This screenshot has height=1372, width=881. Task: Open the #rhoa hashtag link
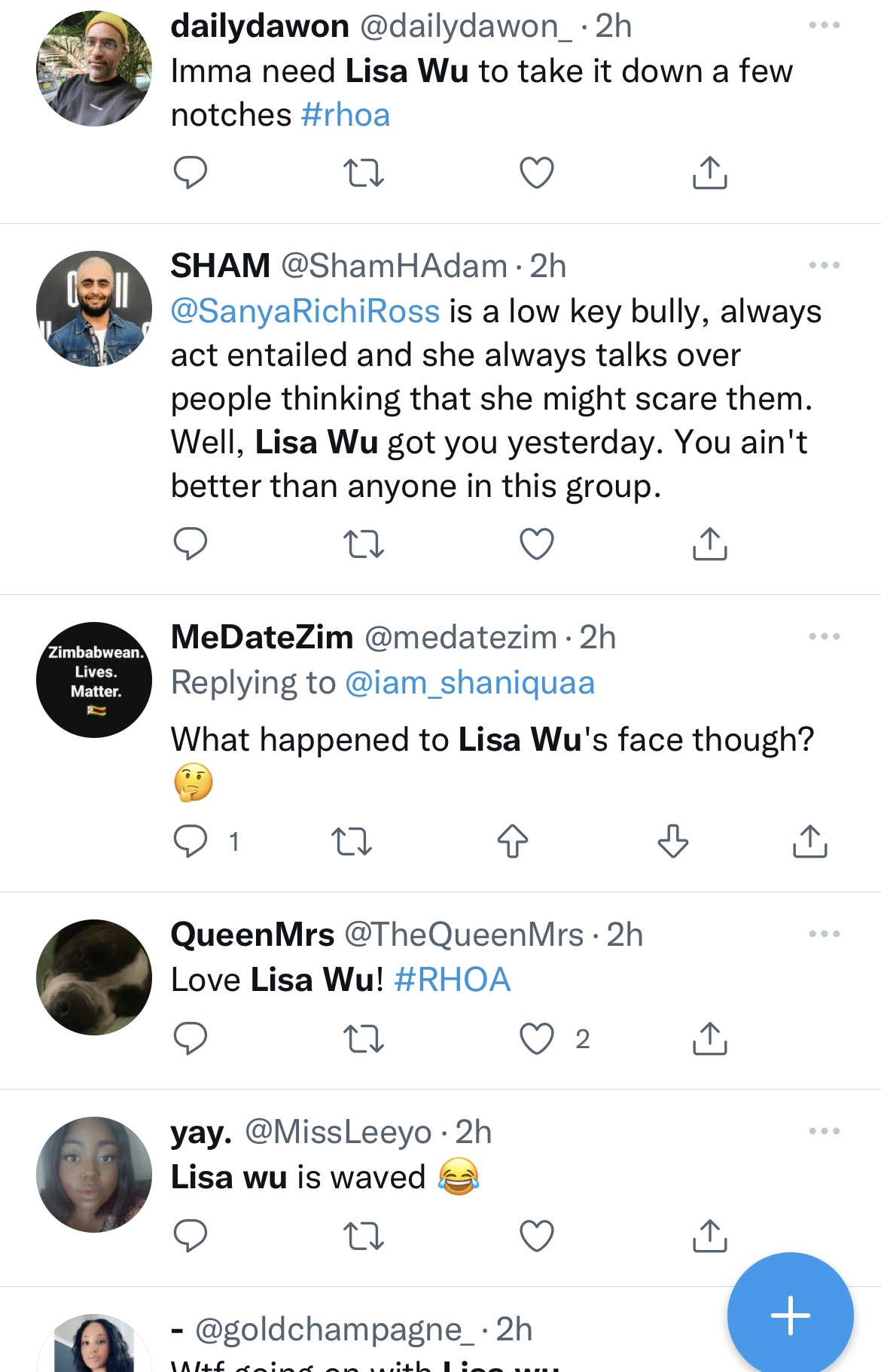click(x=345, y=115)
